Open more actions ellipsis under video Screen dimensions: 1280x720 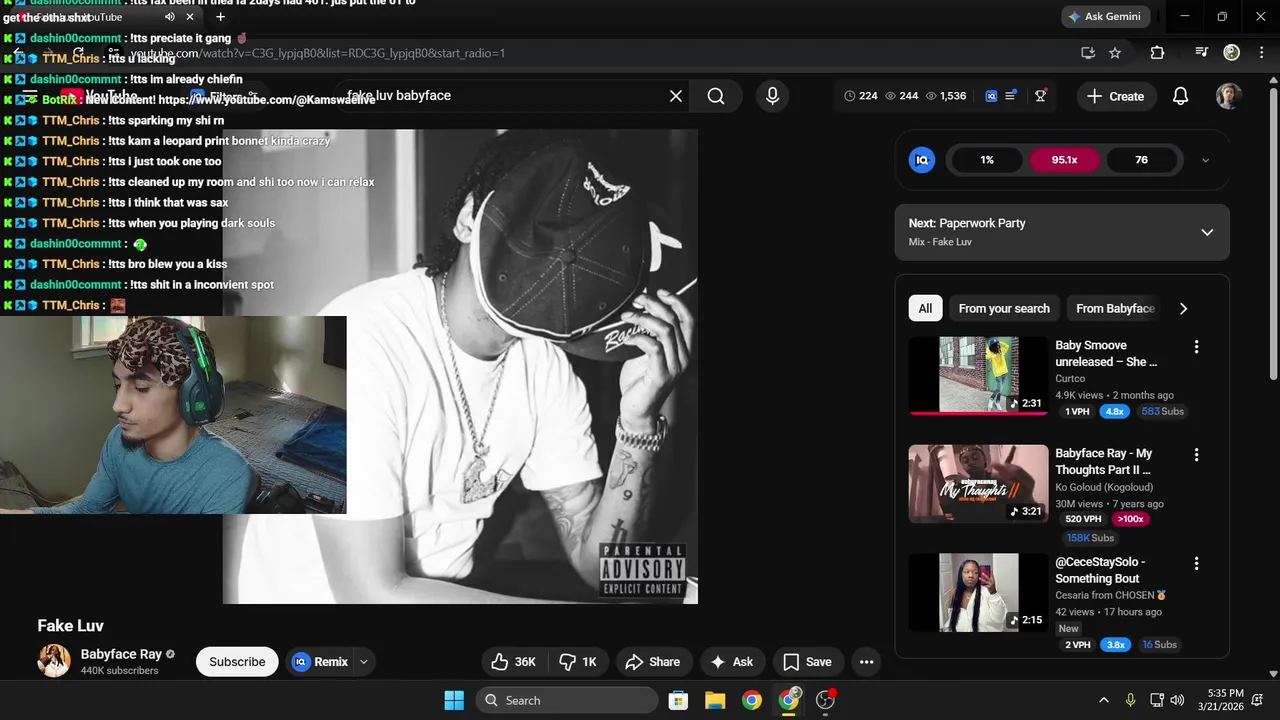[866, 662]
